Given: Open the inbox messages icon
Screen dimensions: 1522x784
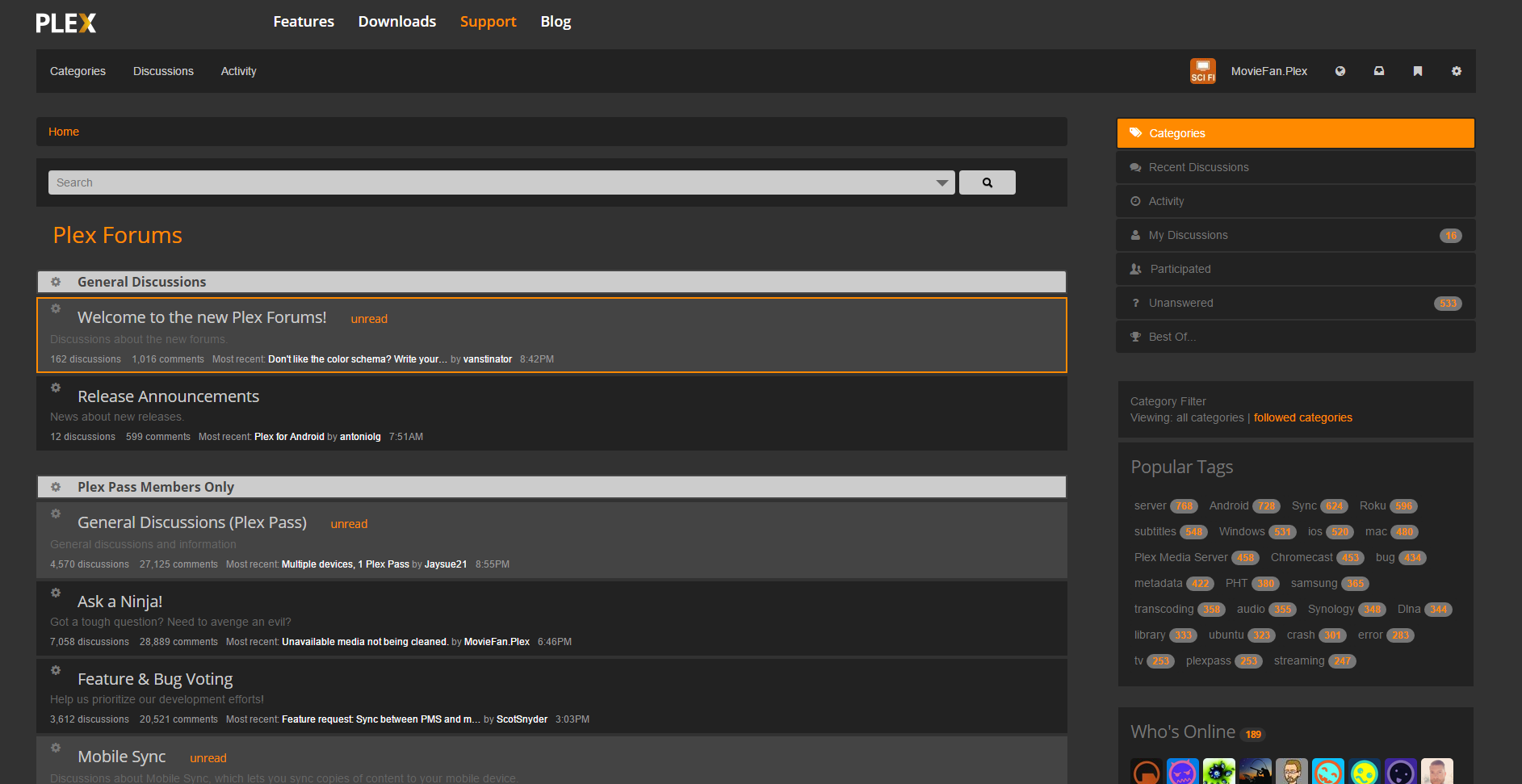Looking at the screenshot, I should 1379,71.
